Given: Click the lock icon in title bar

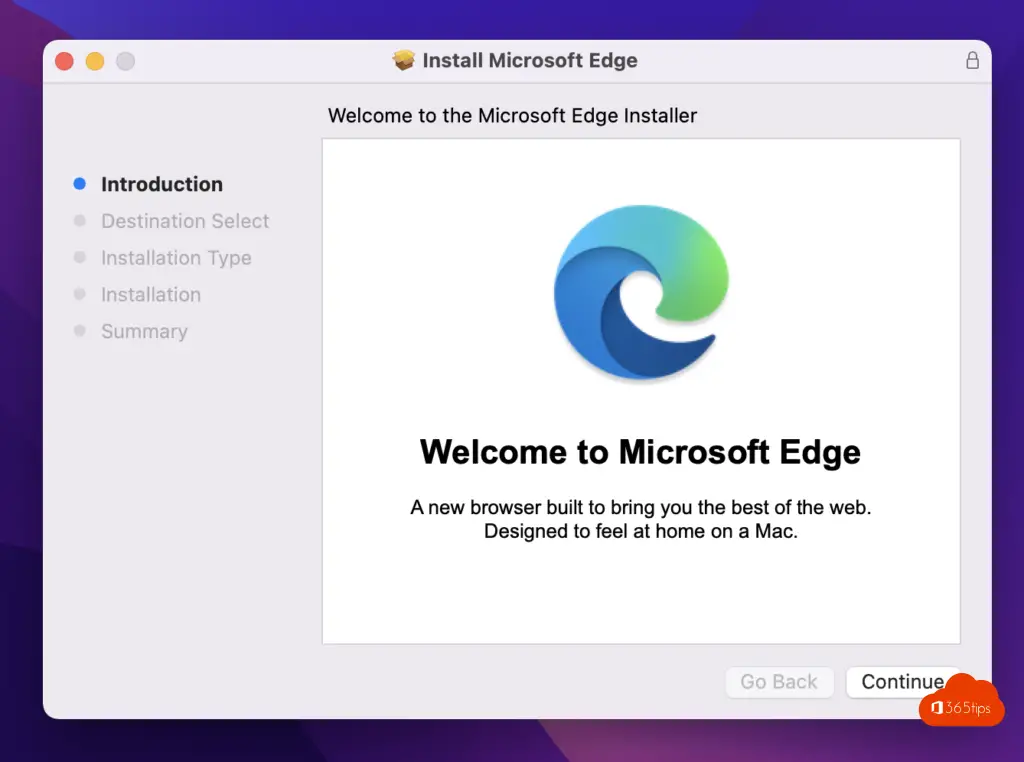Looking at the screenshot, I should click(x=972, y=61).
